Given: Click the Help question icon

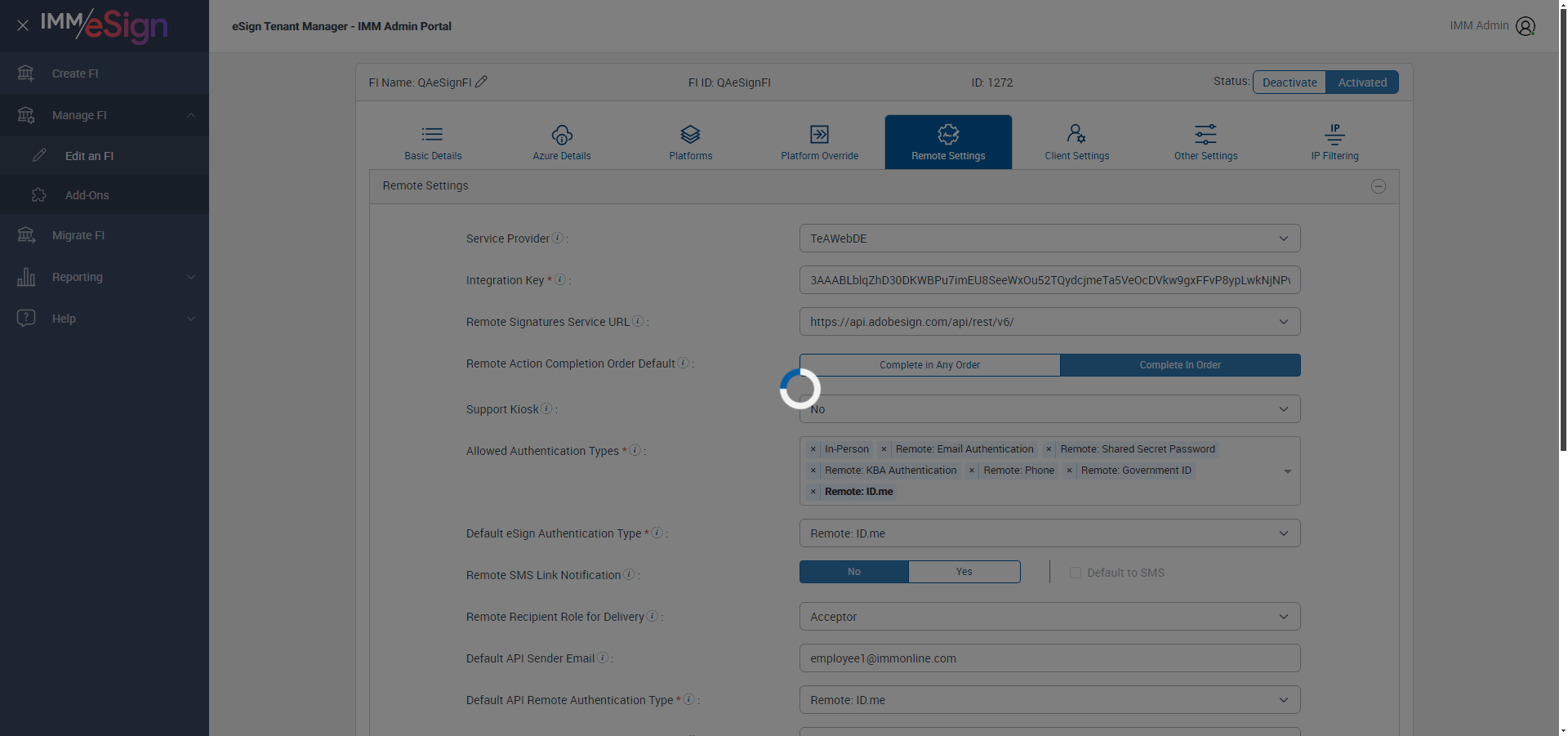Looking at the screenshot, I should [x=26, y=318].
